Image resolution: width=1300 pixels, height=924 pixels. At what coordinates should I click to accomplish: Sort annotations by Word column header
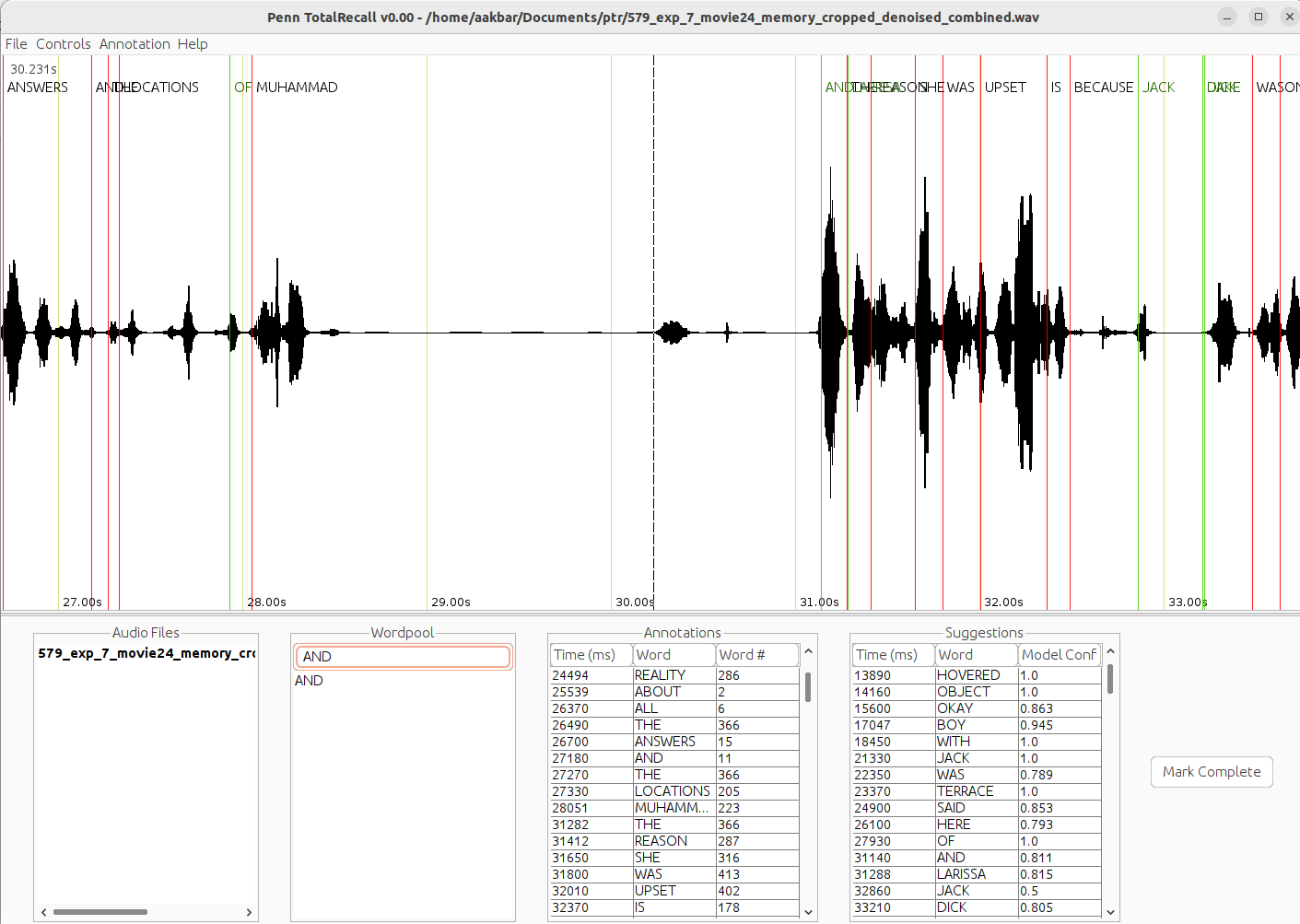(674, 655)
